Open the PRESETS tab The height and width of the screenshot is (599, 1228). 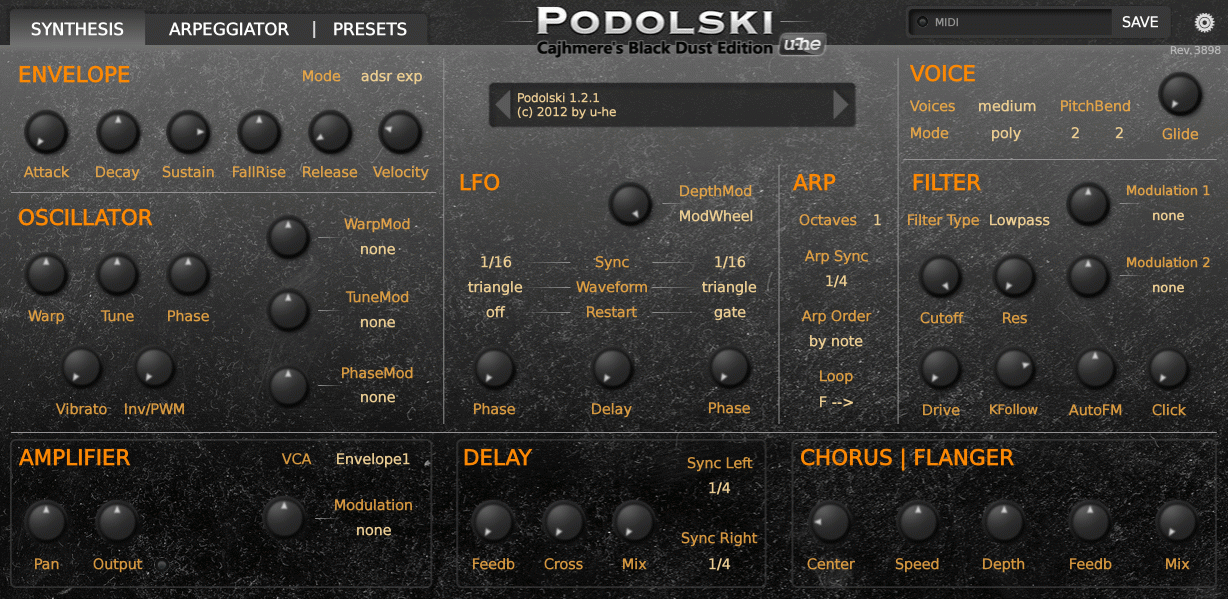tap(370, 29)
